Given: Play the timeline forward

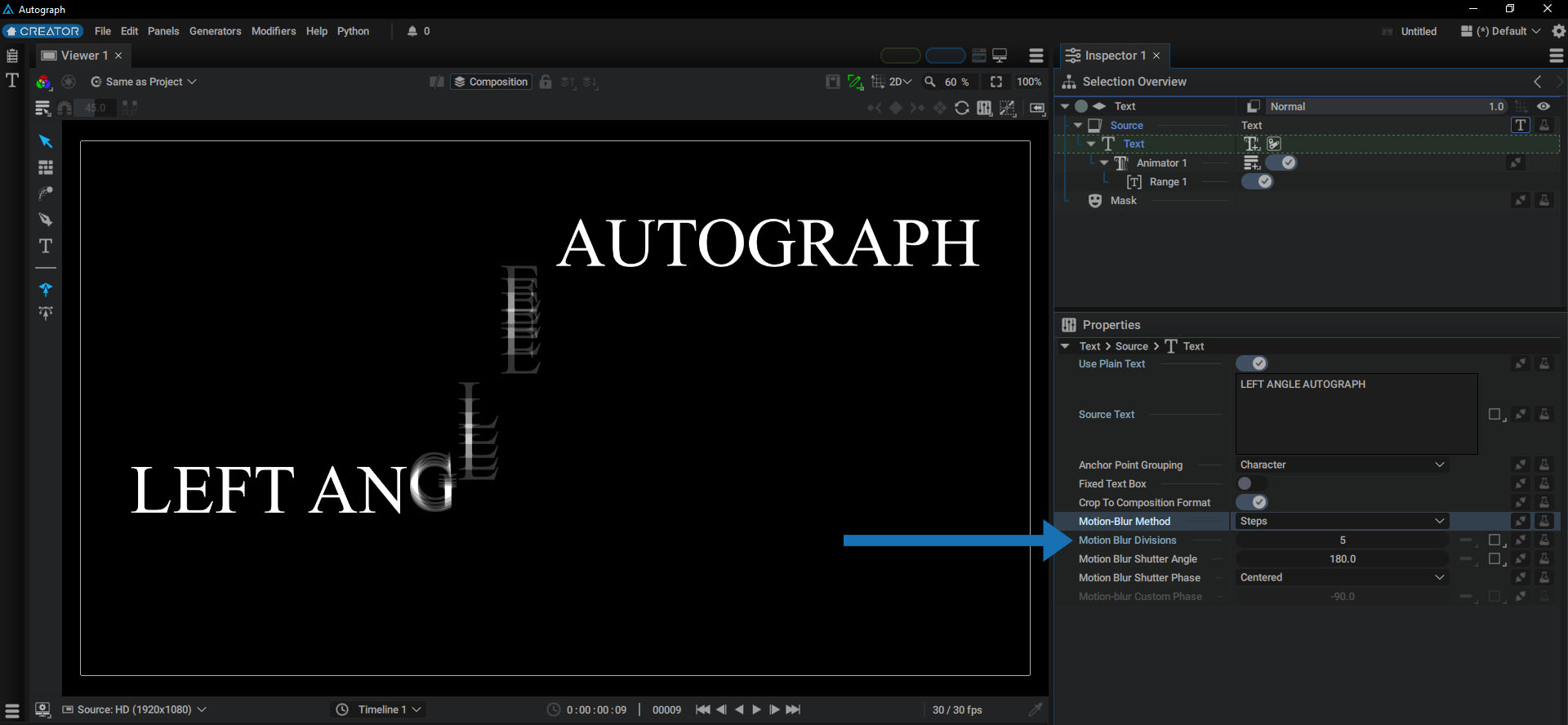Looking at the screenshot, I should (756, 709).
